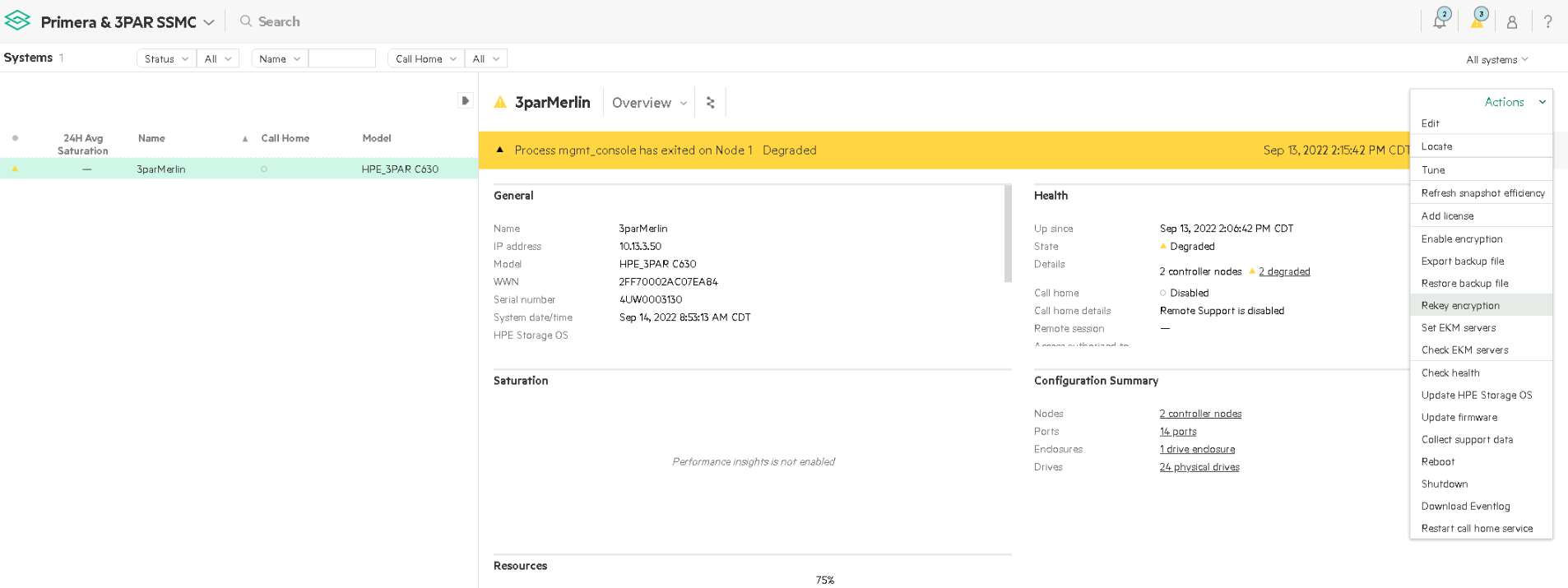The height and width of the screenshot is (588, 1568).
Task: Click the map view icon beside Overview
Action: coord(711,103)
